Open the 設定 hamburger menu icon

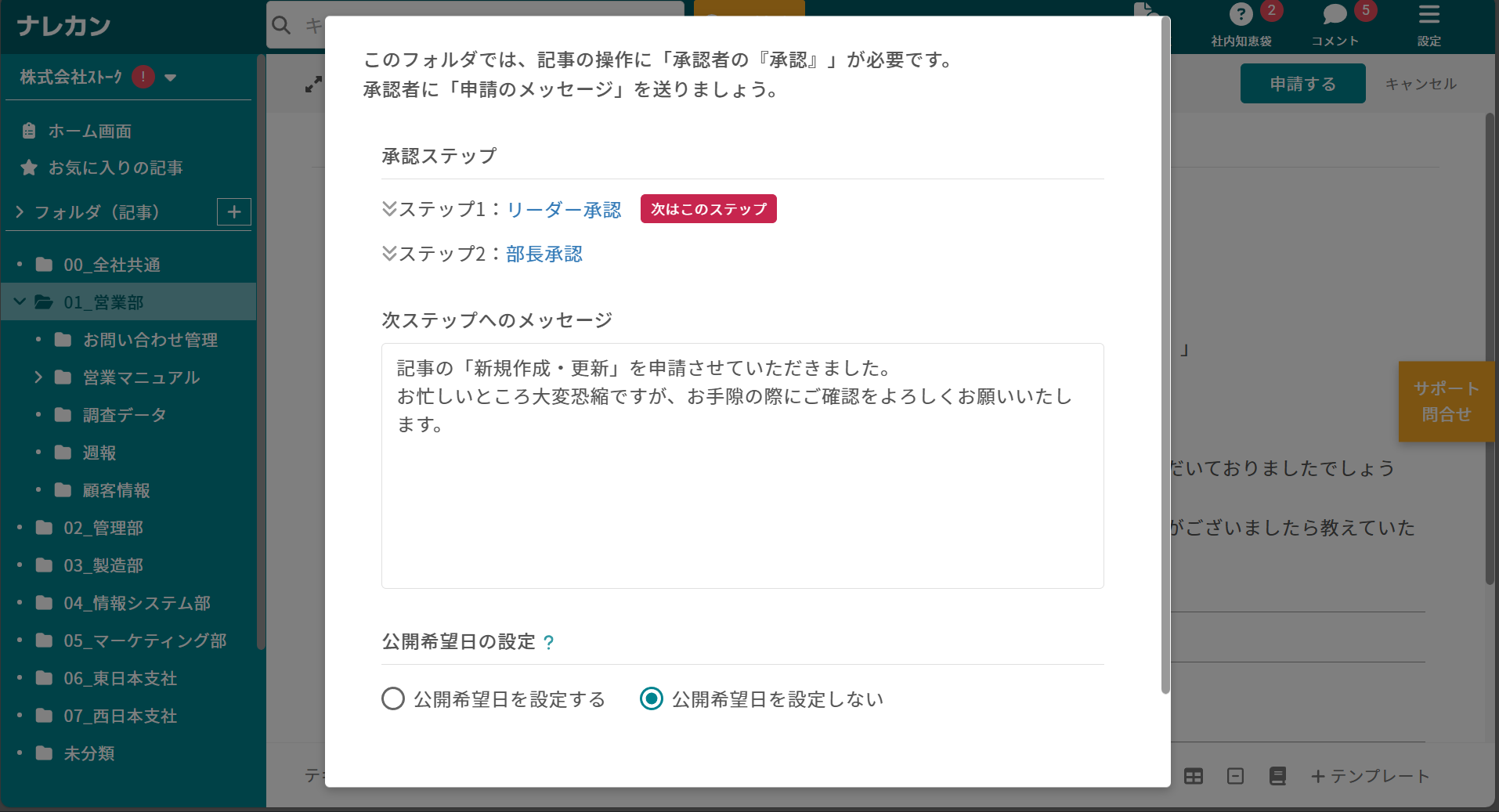[1429, 14]
